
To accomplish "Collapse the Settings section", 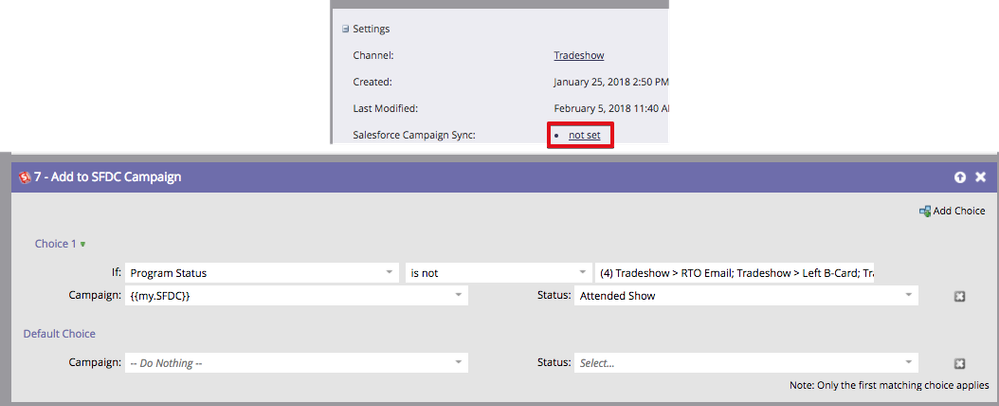I will [x=346, y=29].
